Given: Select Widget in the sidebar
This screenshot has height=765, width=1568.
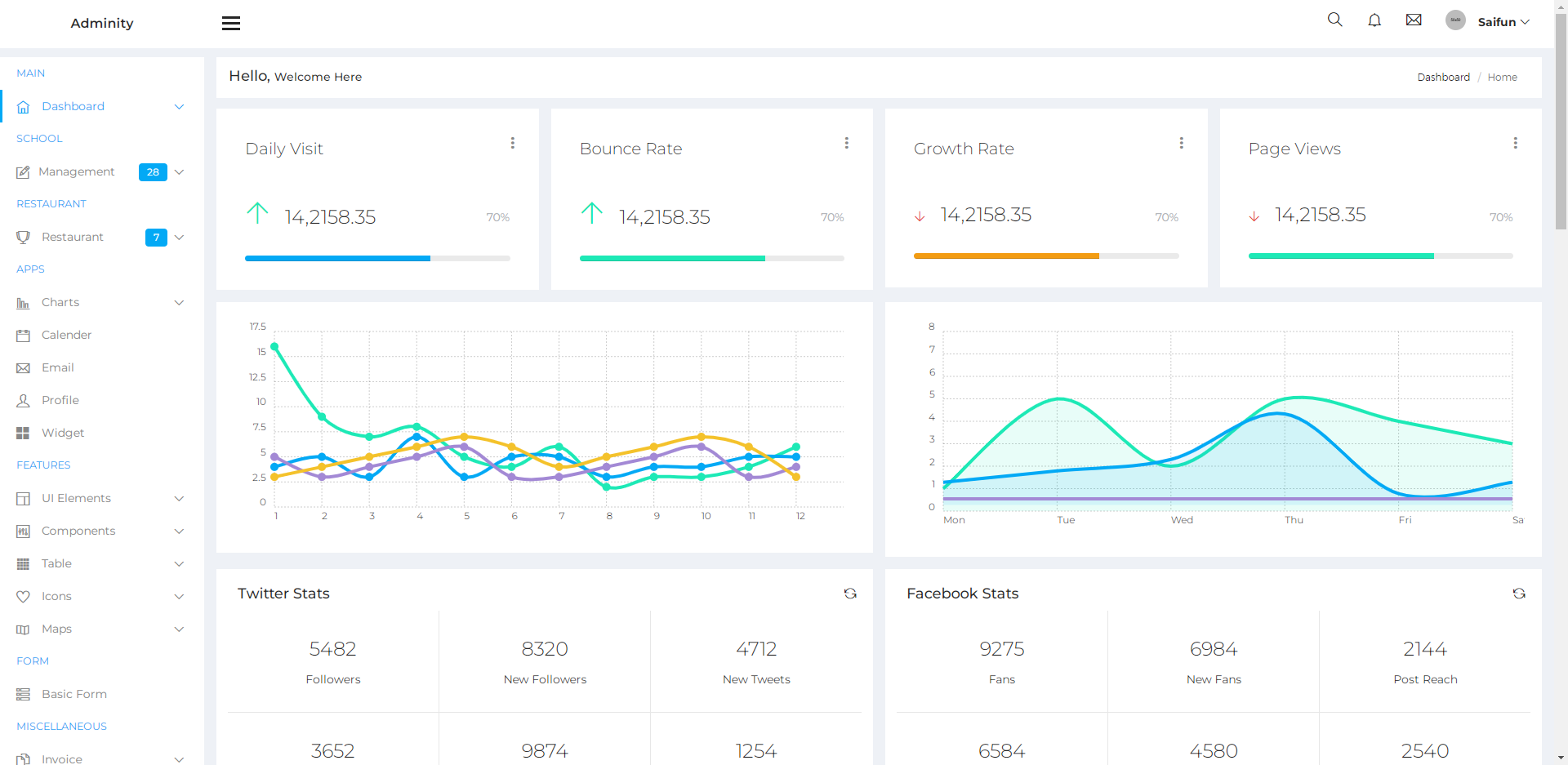Looking at the screenshot, I should [62, 433].
